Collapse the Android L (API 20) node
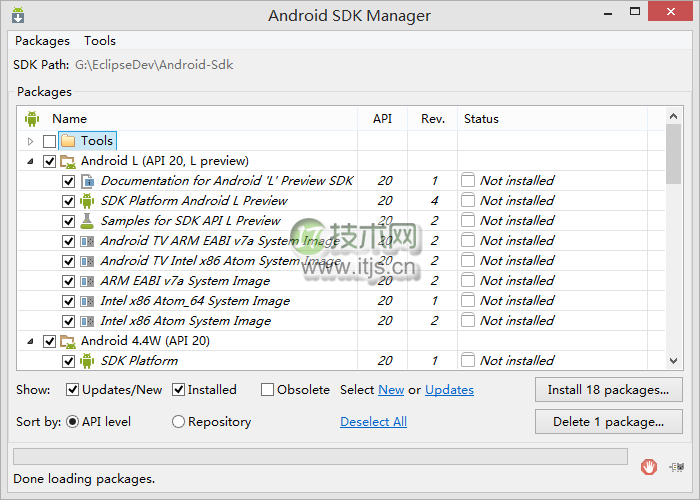The width and height of the screenshot is (700, 500). pyautogui.click(x=30, y=162)
